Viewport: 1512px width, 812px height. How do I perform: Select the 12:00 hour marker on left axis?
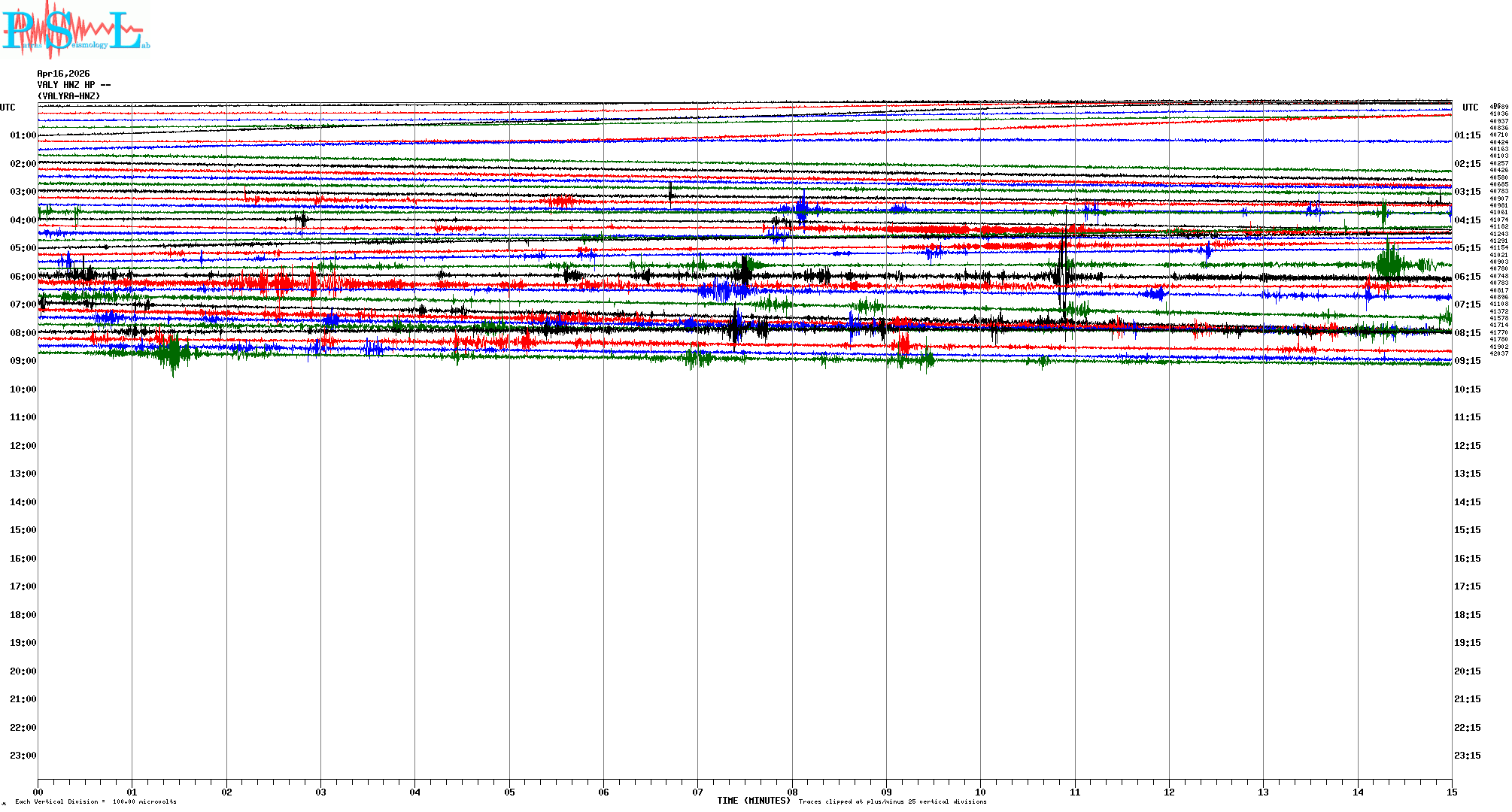(23, 446)
